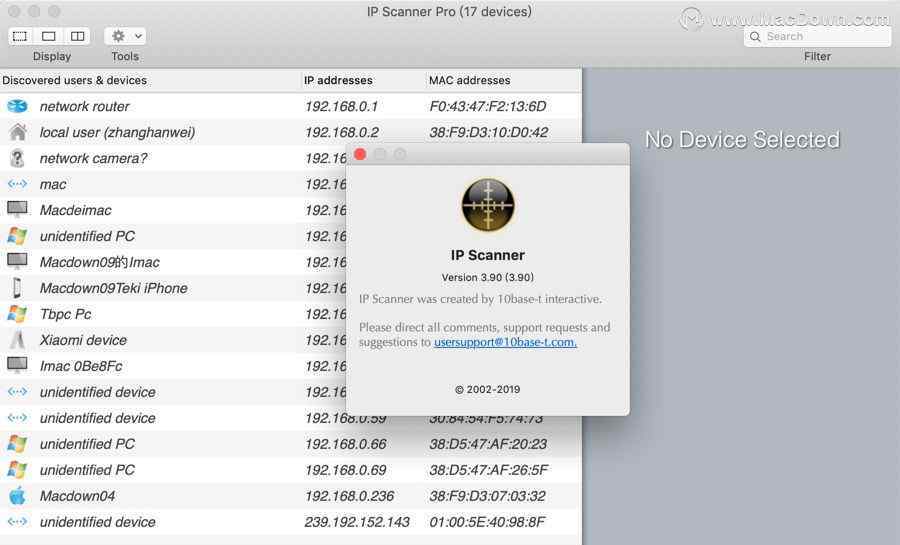Click the Windows icon for 192.168.0.66 row

tap(17, 443)
